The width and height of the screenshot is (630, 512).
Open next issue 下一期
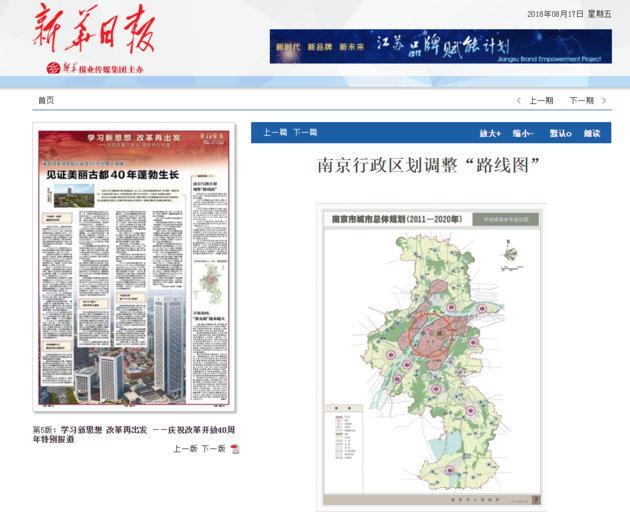[582, 100]
